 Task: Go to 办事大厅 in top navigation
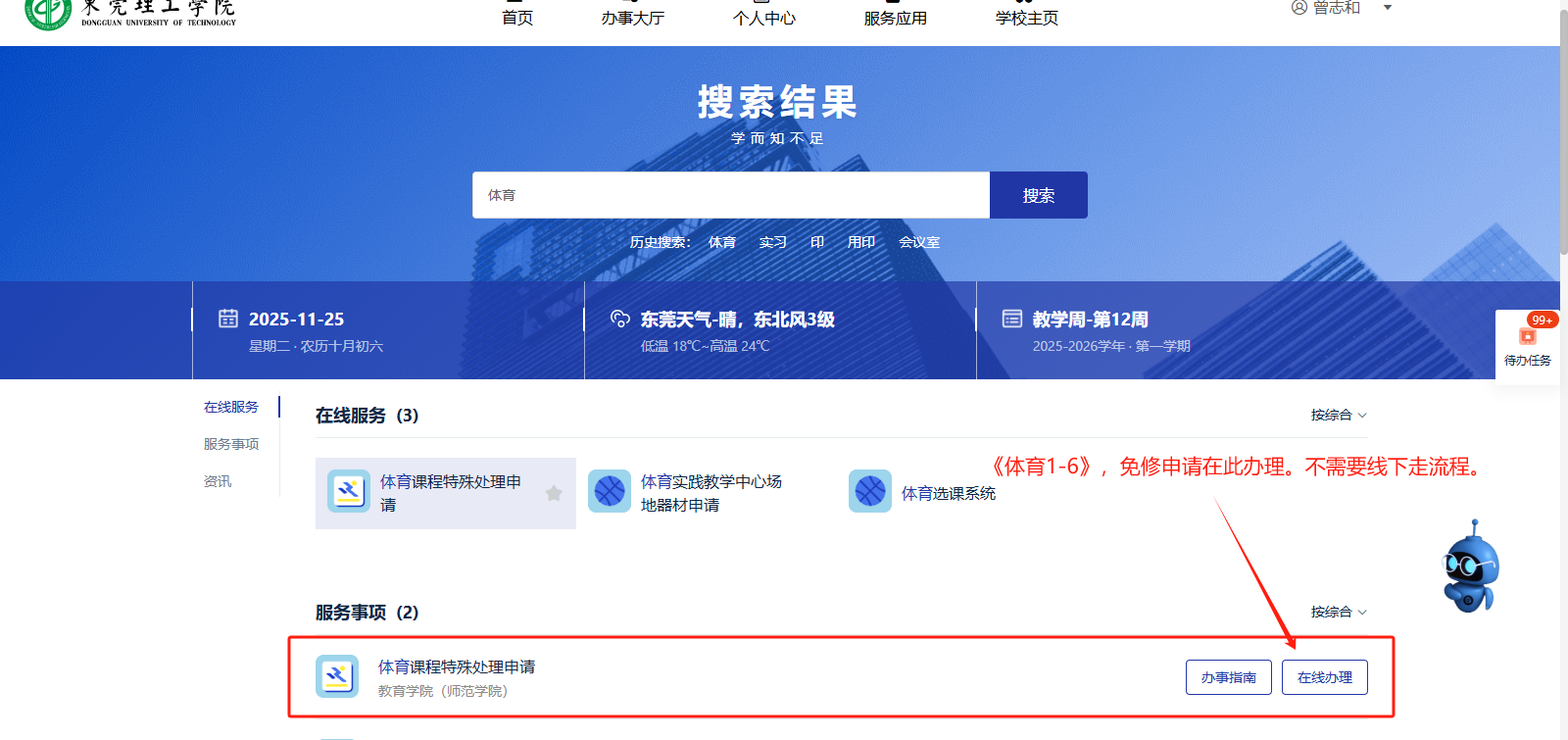click(x=632, y=18)
